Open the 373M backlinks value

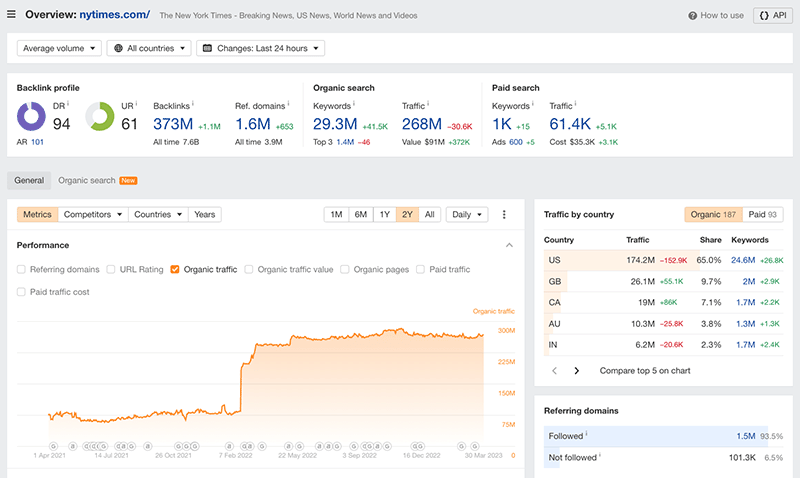173,124
